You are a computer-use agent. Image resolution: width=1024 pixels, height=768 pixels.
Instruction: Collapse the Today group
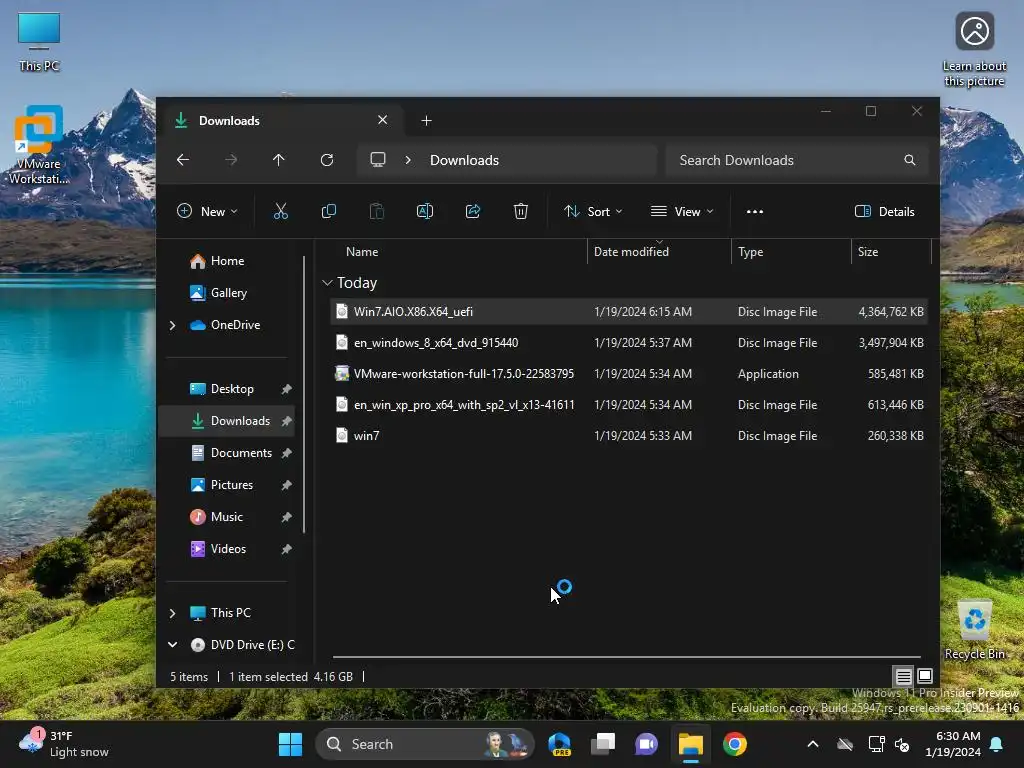(x=327, y=283)
